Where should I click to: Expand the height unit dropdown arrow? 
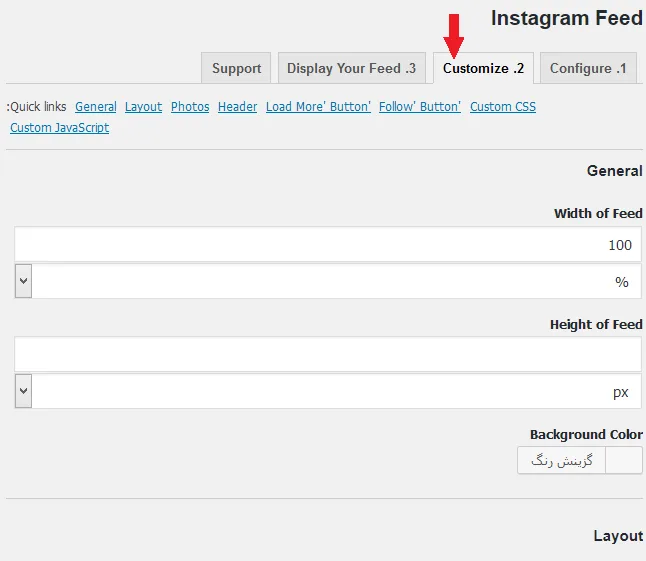tap(23, 391)
